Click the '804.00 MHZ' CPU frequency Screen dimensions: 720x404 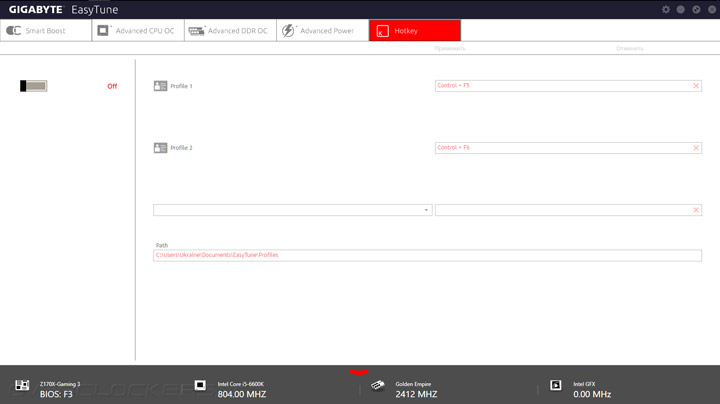click(242, 394)
